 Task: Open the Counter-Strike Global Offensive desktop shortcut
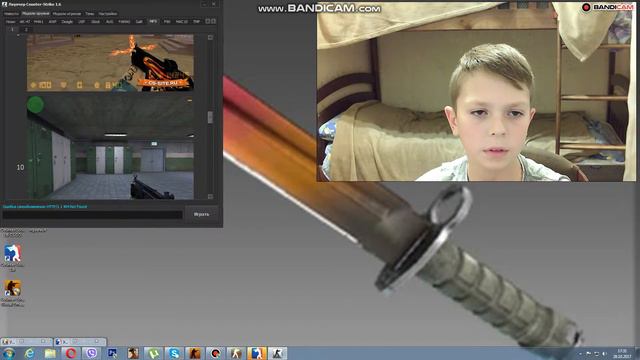pyautogui.click(x=12, y=289)
